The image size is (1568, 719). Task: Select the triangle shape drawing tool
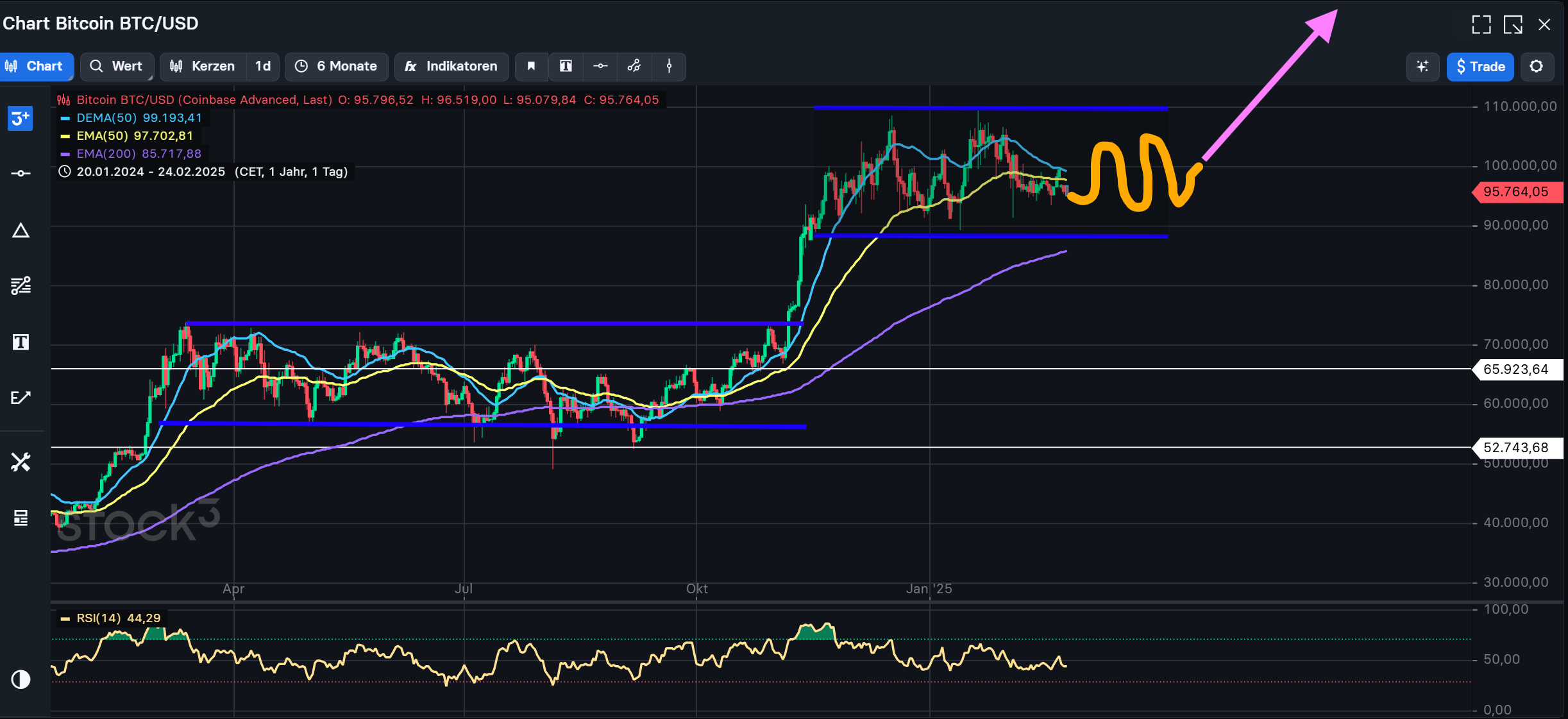tap(21, 231)
